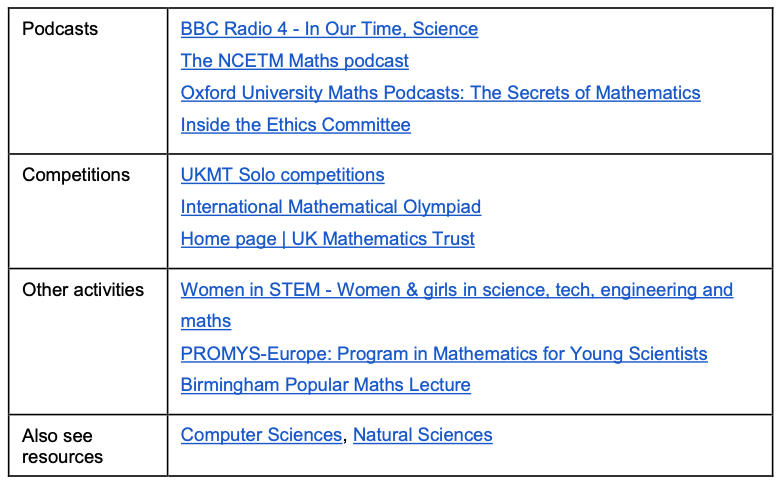Image resolution: width=782 pixels, height=488 pixels.
Task: Click the wrapped 'maths' link text
Action: click(x=205, y=321)
